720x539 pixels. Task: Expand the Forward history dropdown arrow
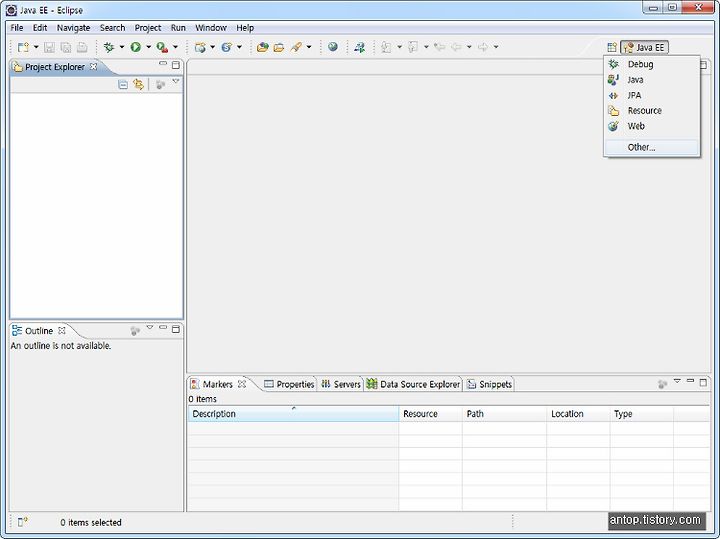coord(496,47)
